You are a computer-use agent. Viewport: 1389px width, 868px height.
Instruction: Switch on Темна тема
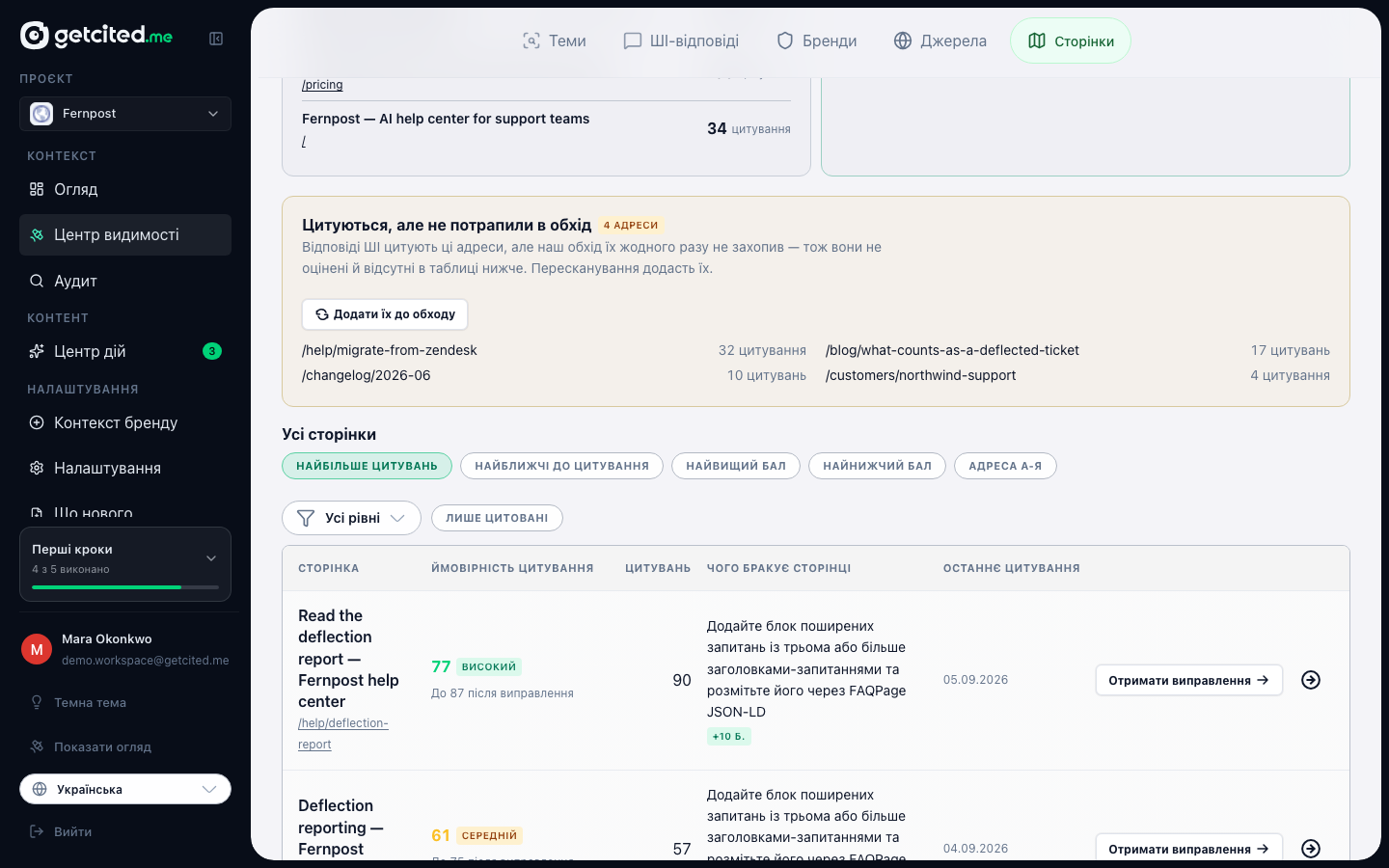(x=125, y=702)
